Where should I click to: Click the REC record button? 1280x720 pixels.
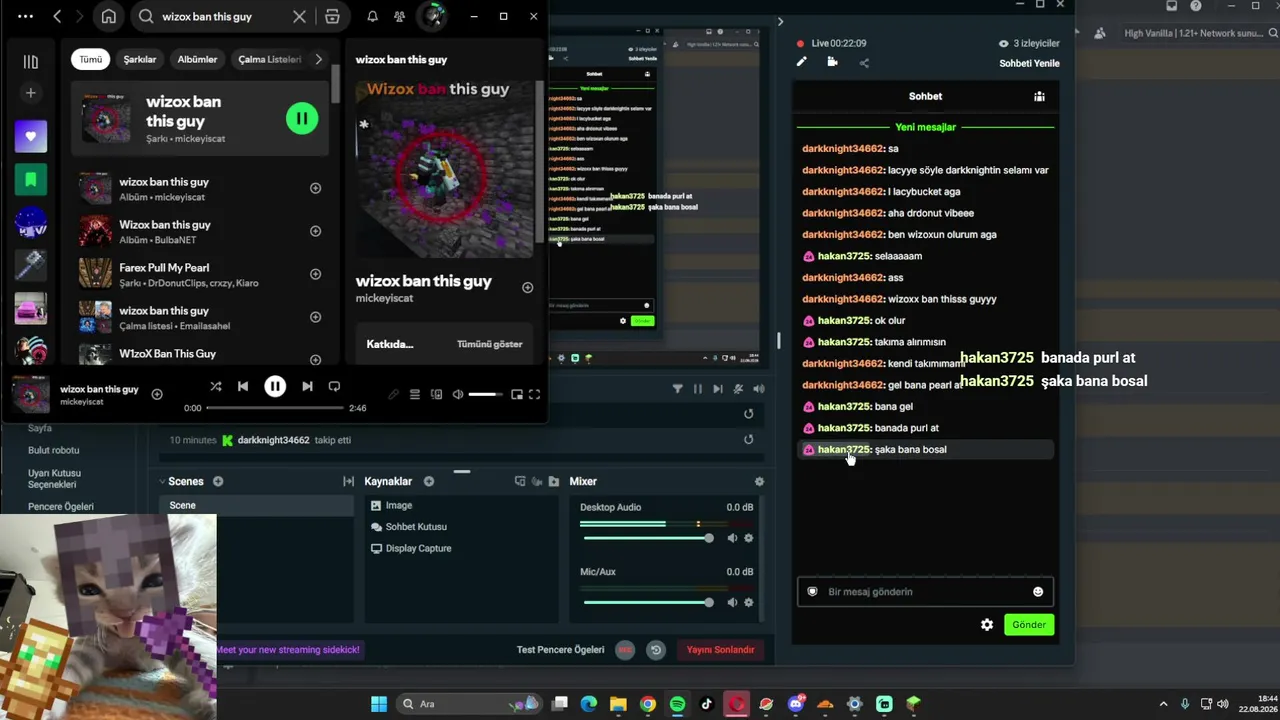coord(625,650)
